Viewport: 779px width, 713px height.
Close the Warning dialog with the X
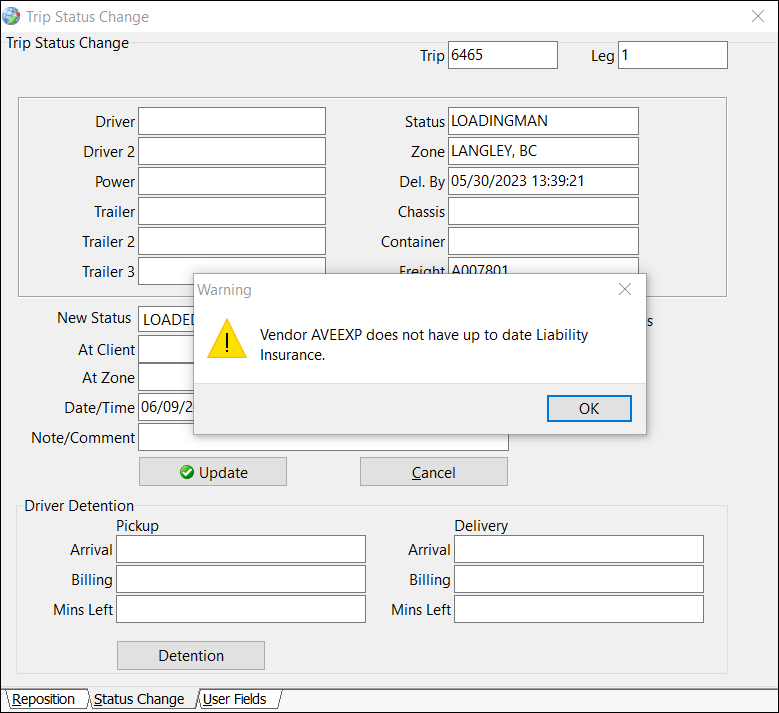[625, 289]
